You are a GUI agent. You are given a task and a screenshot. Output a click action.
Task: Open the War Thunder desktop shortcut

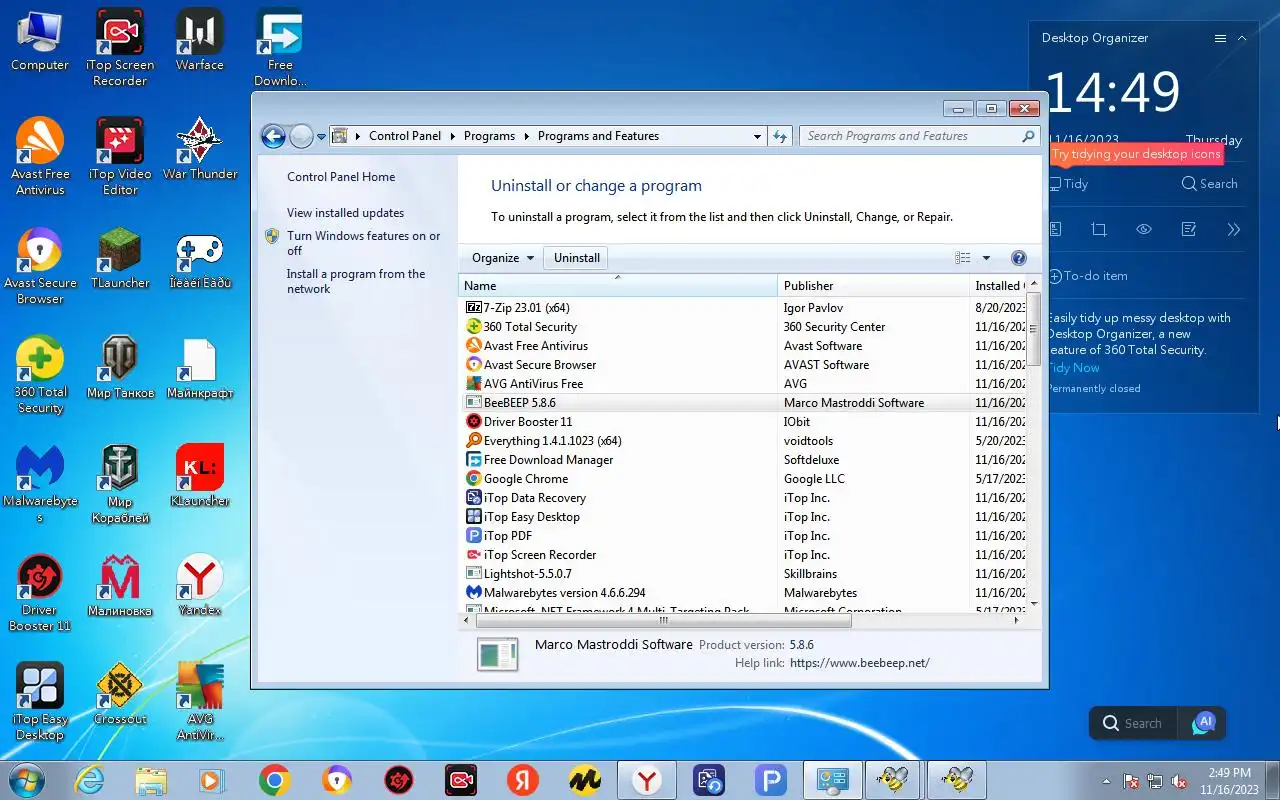[x=200, y=150]
